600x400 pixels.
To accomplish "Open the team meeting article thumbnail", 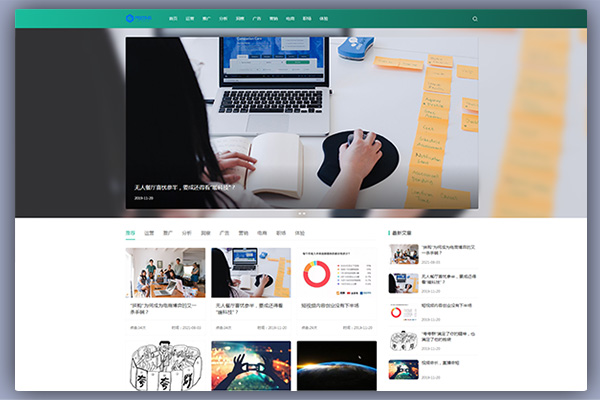I will [x=165, y=272].
